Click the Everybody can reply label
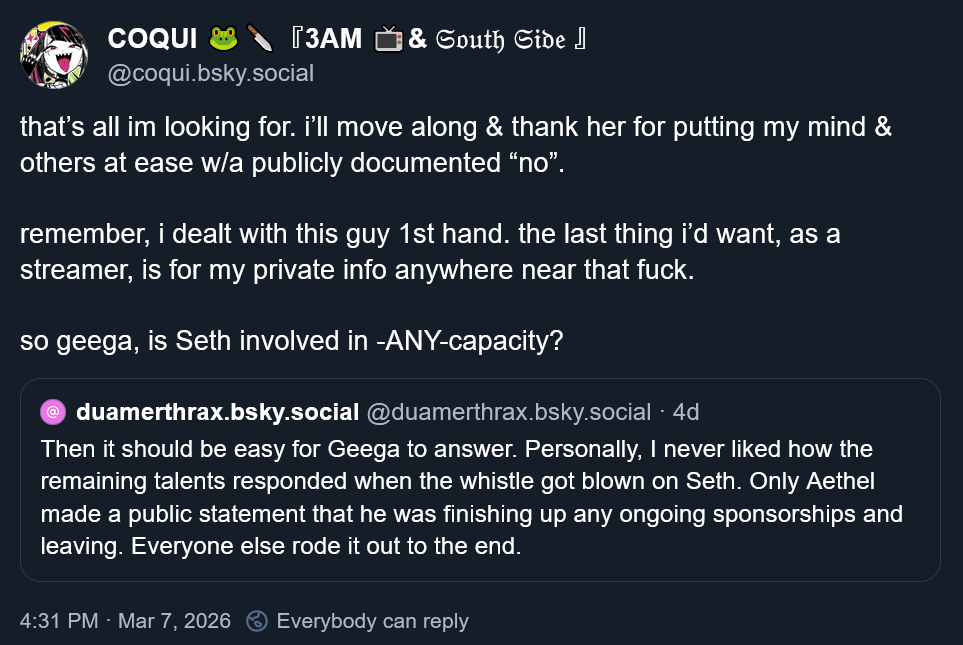 (x=372, y=621)
